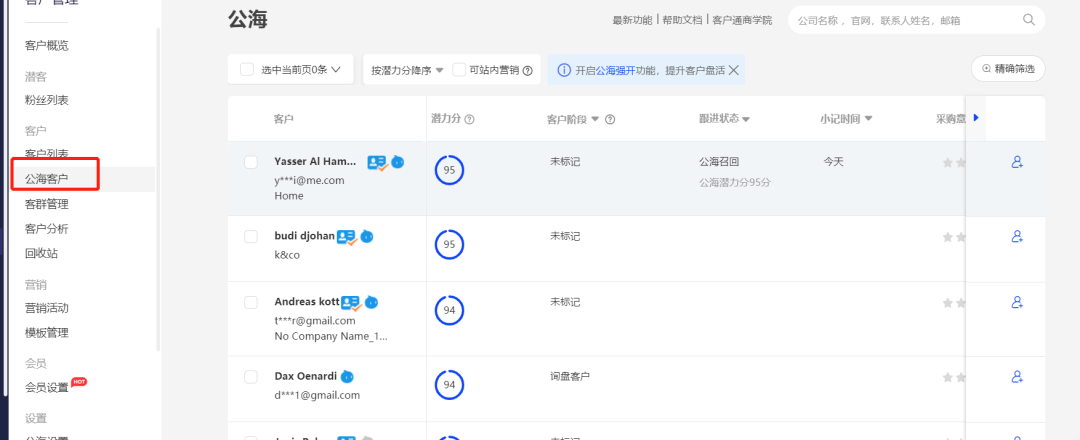Click the assign-customer icon for Andreas kott
Screen dimensions: 1080x440
[1017, 302]
